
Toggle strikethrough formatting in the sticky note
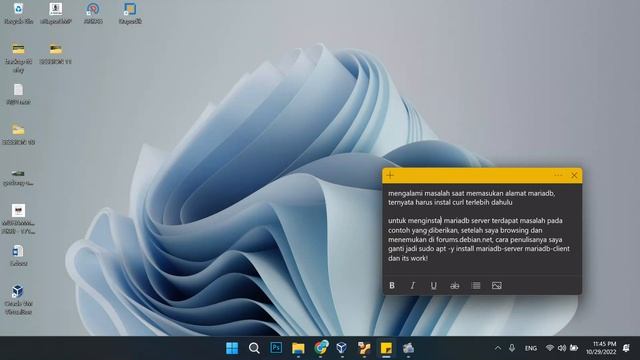454,285
